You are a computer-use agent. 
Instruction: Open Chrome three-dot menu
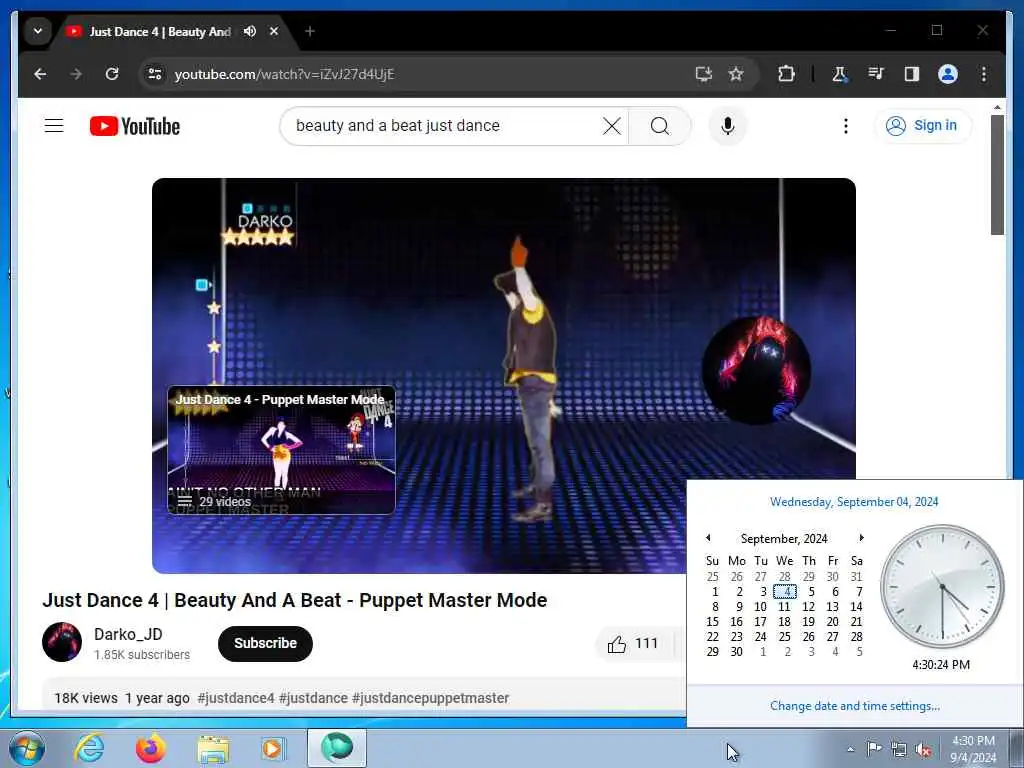pyautogui.click(x=984, y=74)
